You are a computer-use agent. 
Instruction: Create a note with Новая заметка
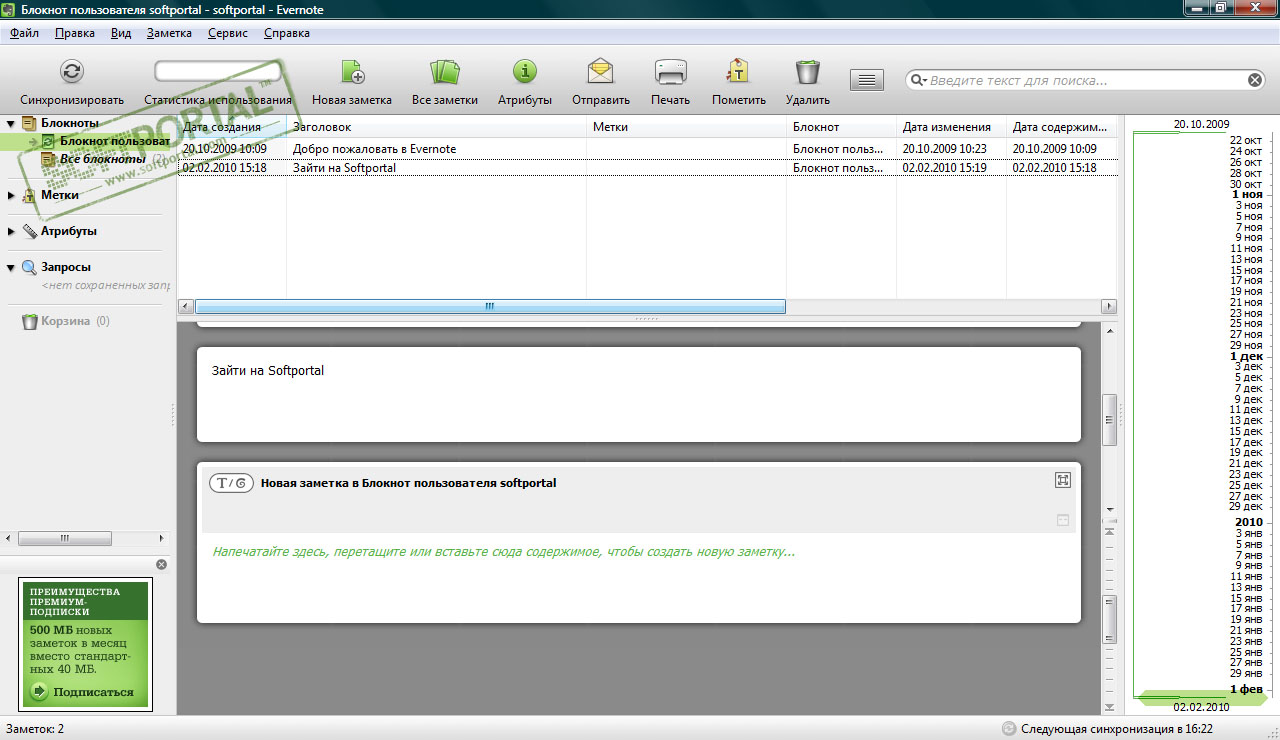tap(352, 72)
